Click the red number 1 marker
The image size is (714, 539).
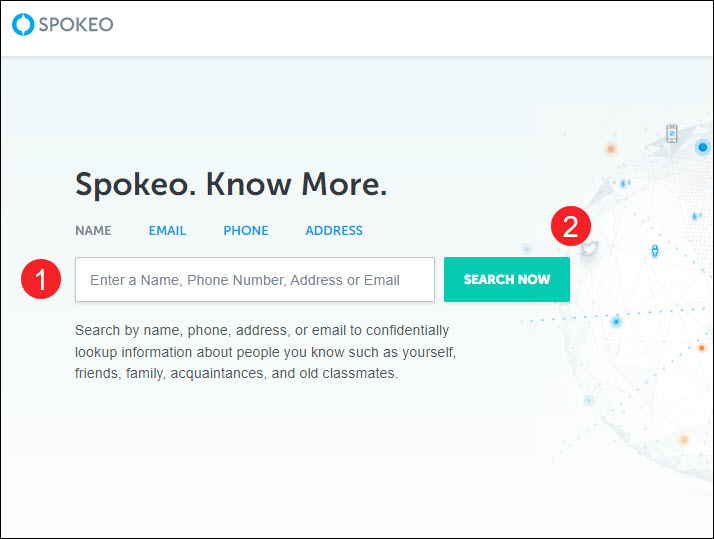pos(41,279)
